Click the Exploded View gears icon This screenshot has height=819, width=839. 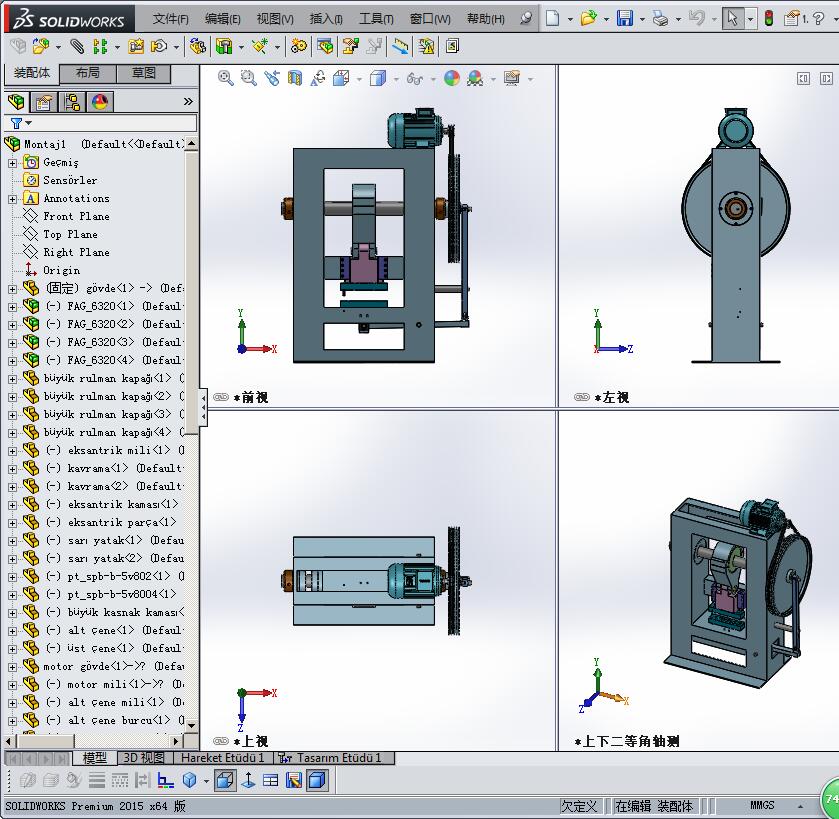299,47
